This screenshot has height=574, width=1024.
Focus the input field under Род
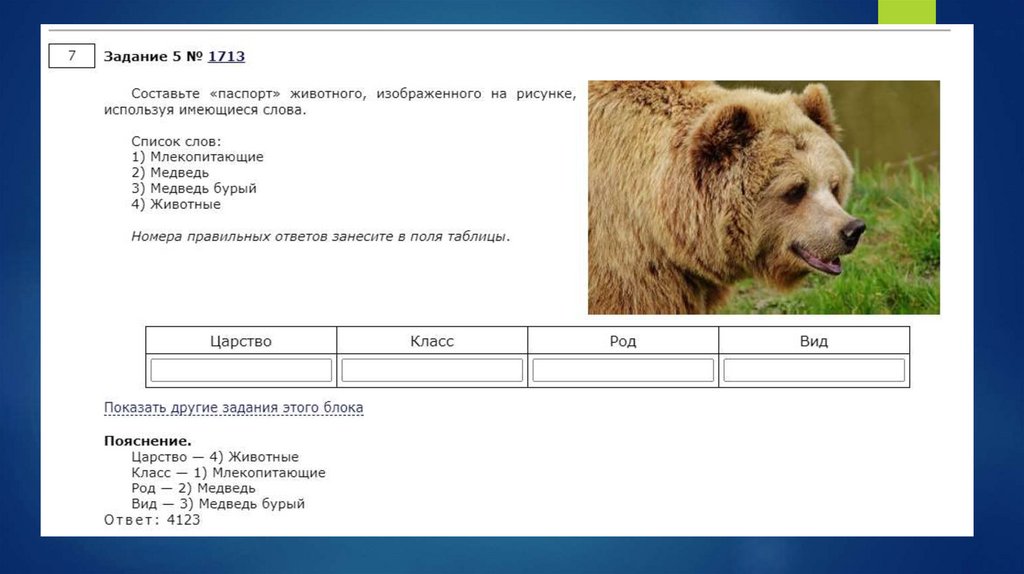(x=623, y=370)
